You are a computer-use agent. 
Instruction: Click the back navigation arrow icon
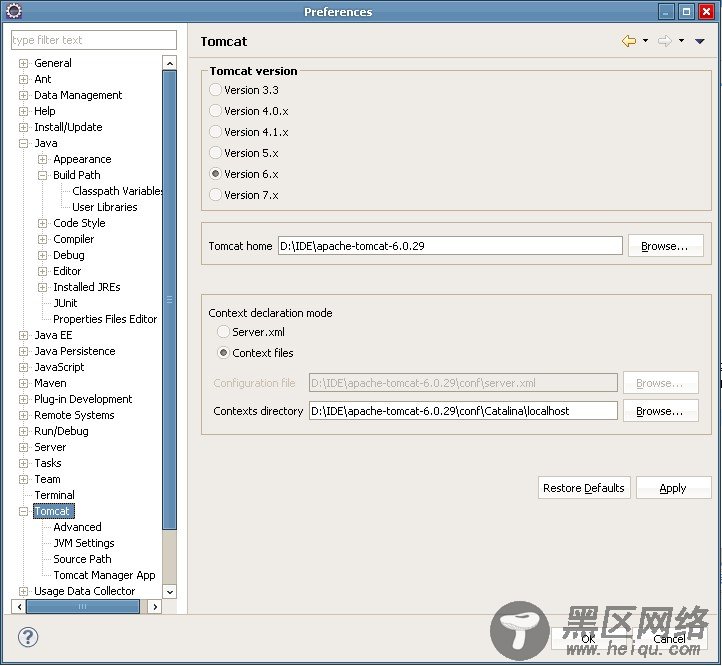629,41
